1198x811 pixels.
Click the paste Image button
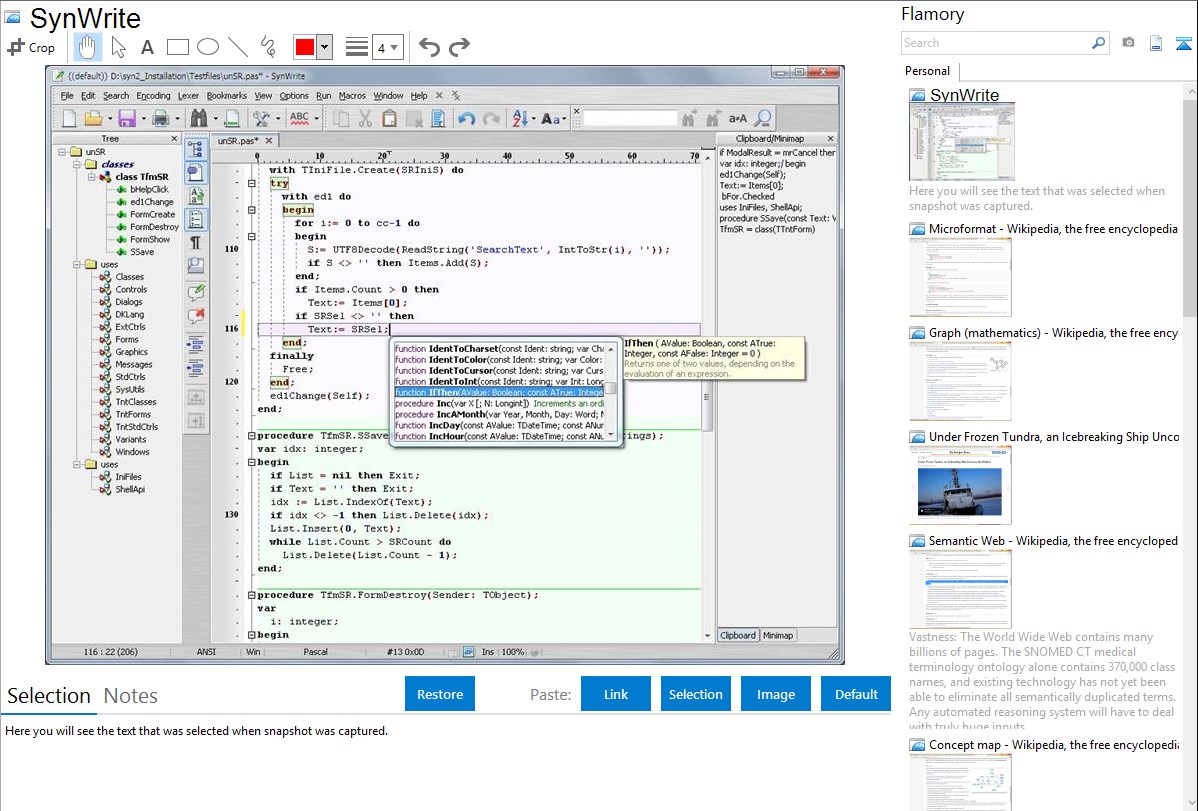[775, 694]
